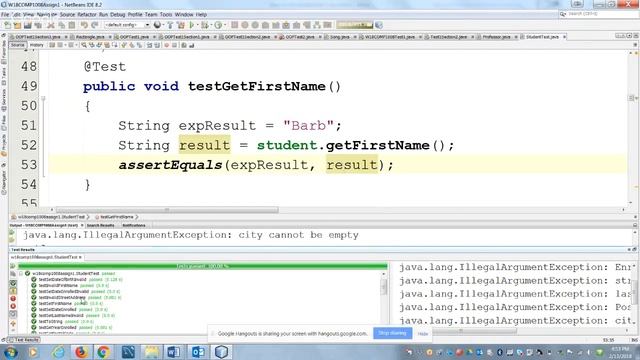Click the New Project toolbar icon
This screenshot has width=640, height=360.
(18, 25)
